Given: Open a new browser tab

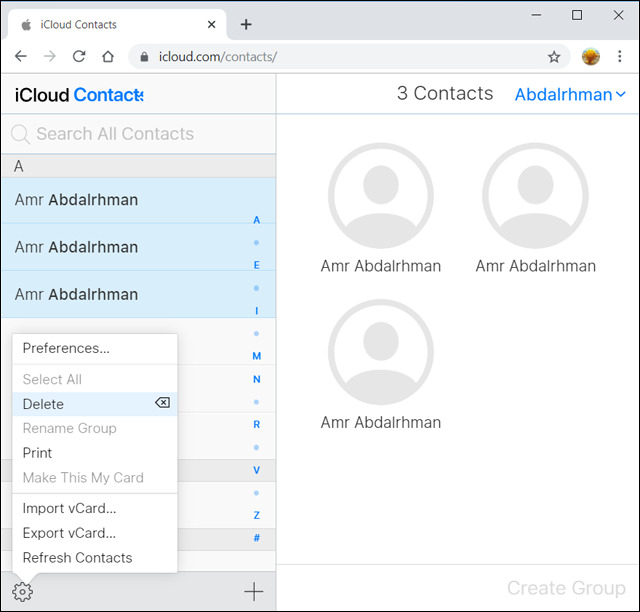Looking at the screenshot, I should click(246, 24).
